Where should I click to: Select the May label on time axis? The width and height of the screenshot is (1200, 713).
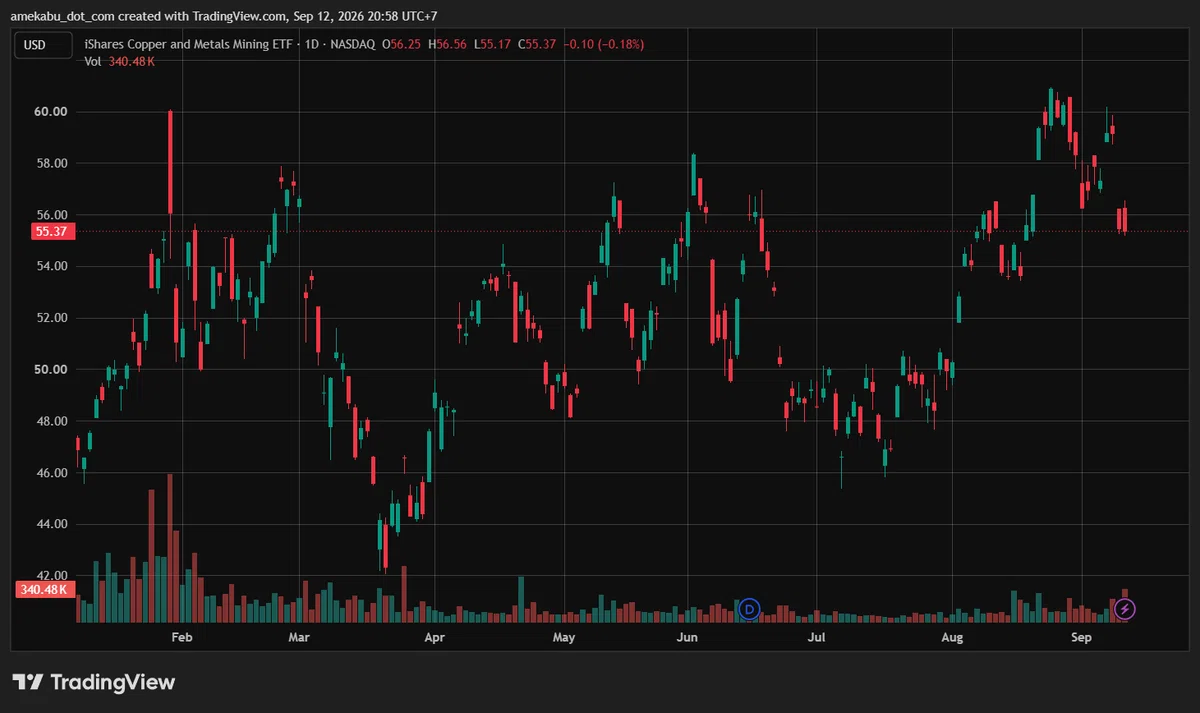pos(564,636)
